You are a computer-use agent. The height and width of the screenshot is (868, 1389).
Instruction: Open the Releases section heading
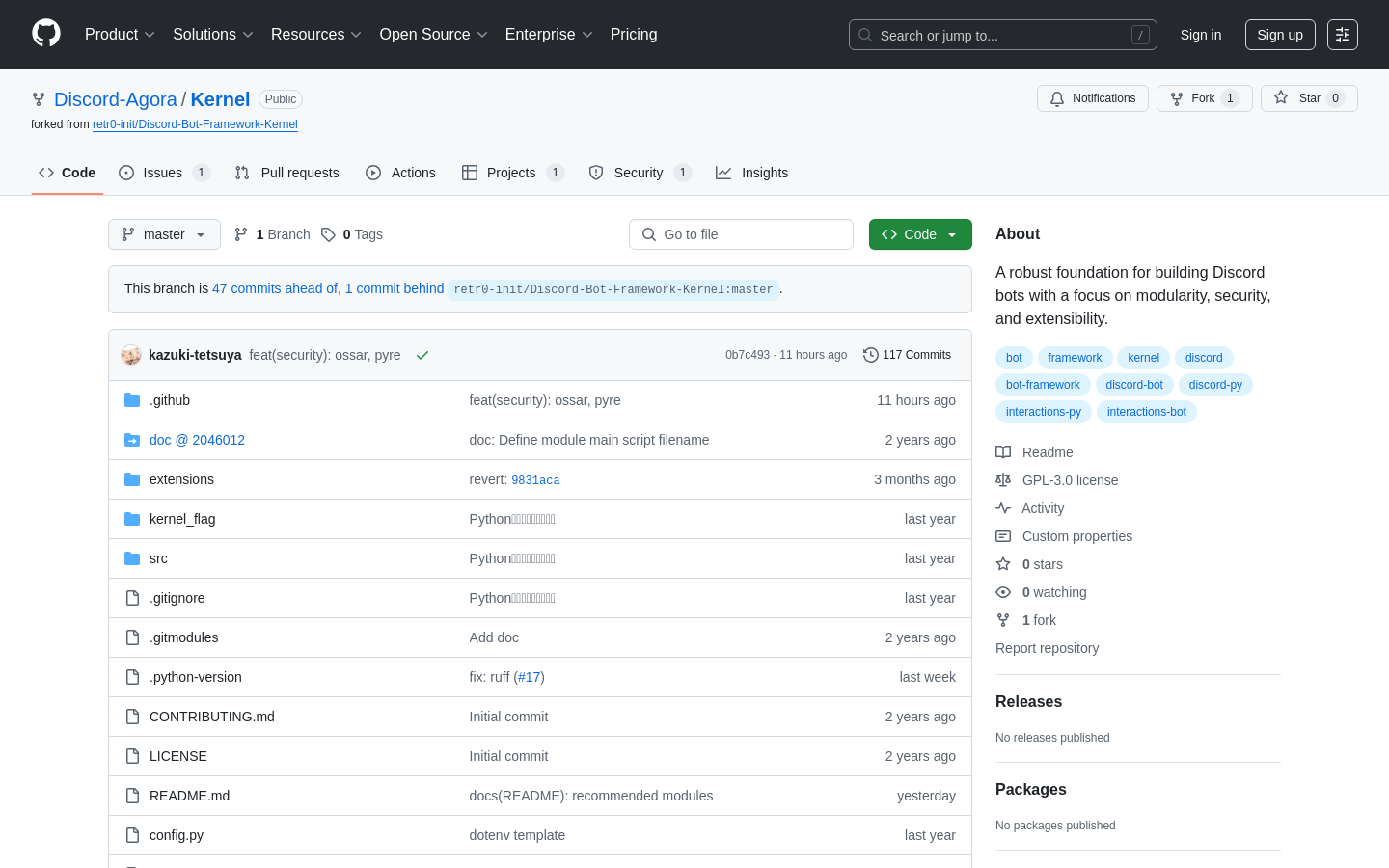click(1028, 702)
